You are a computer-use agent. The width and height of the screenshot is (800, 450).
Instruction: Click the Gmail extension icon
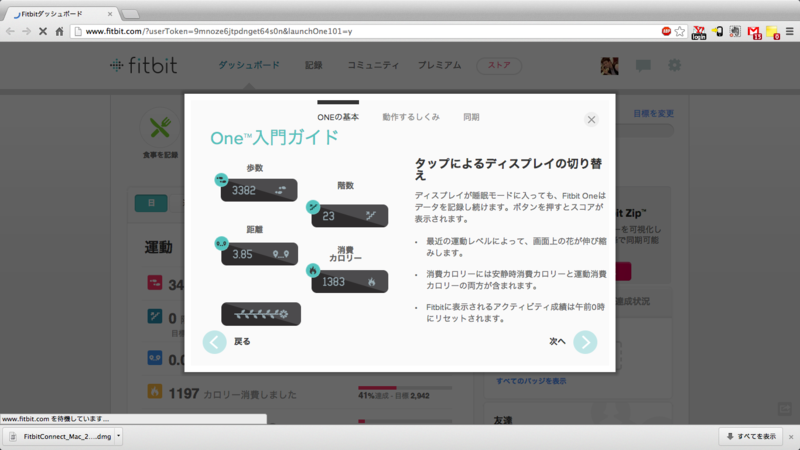[x=754, y=32]
